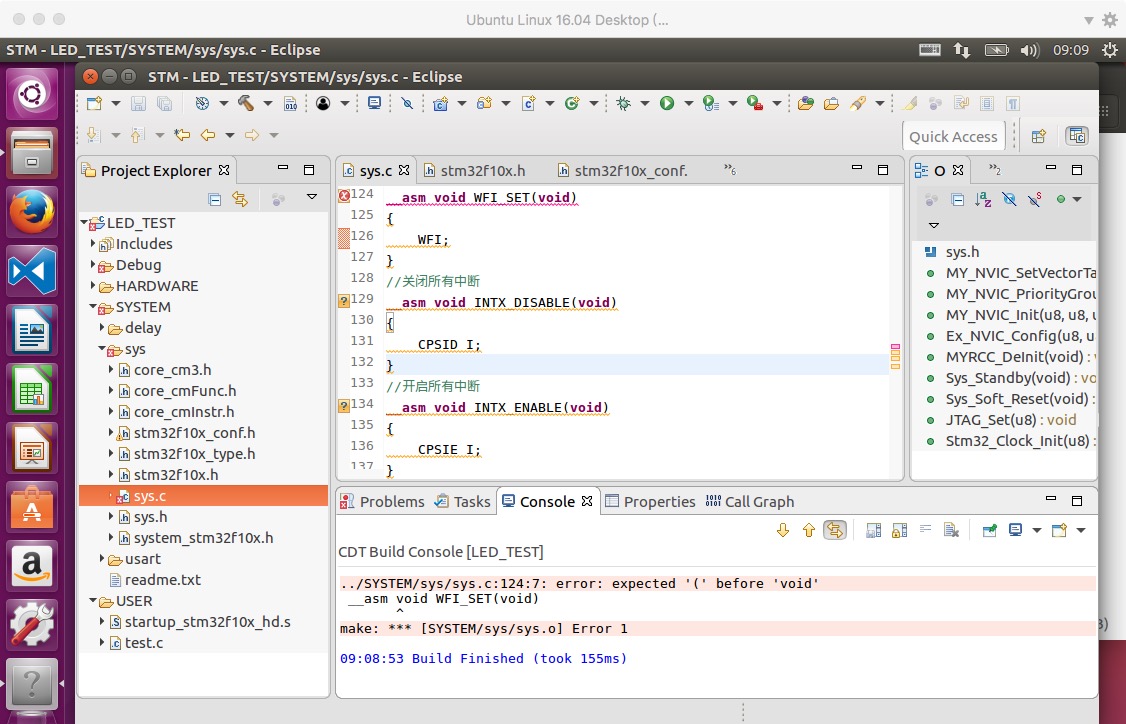Click the clock showing 09:09

click(1071, 50)
